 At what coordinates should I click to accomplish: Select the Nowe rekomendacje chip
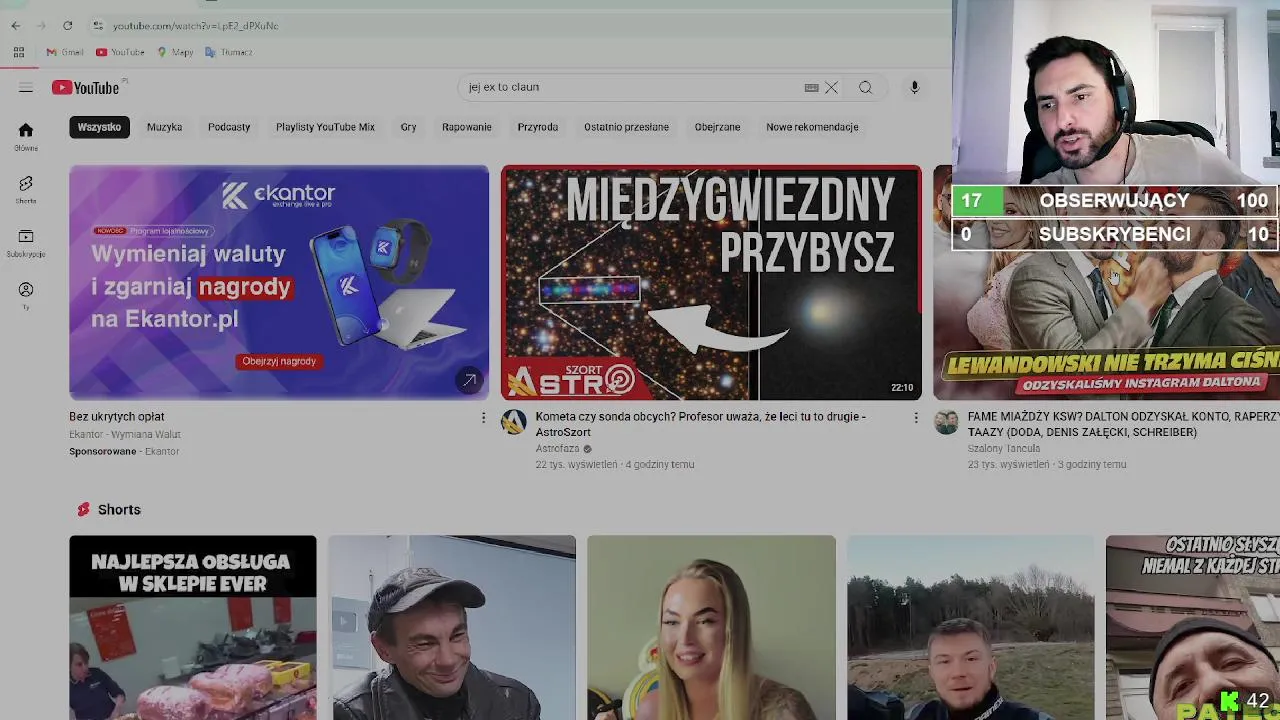(x=812, y=127)
